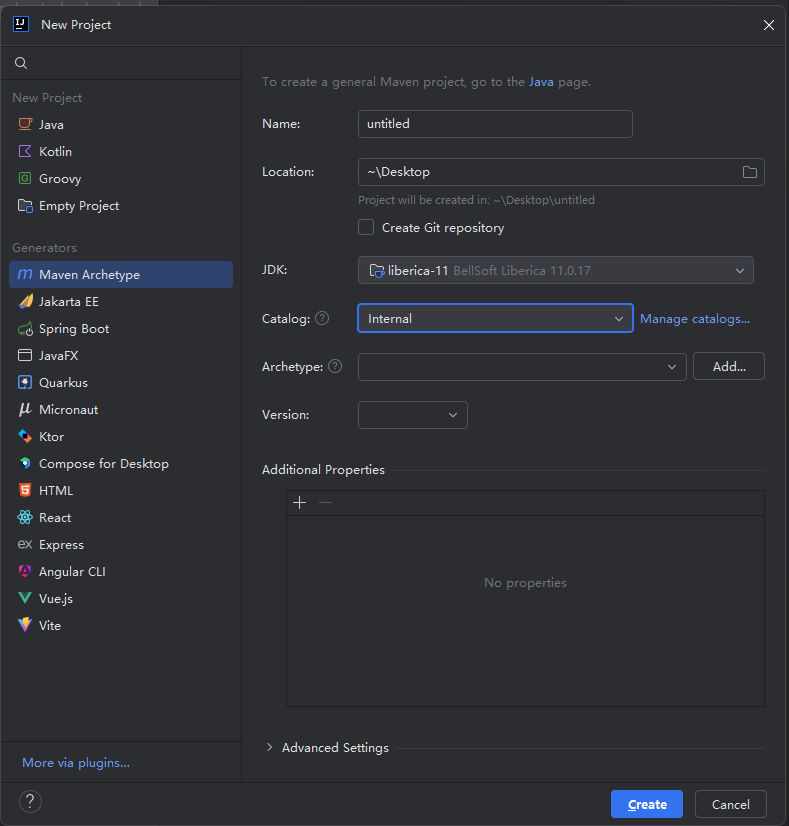Follow the Java page link
789x826 pixels.
541,82
